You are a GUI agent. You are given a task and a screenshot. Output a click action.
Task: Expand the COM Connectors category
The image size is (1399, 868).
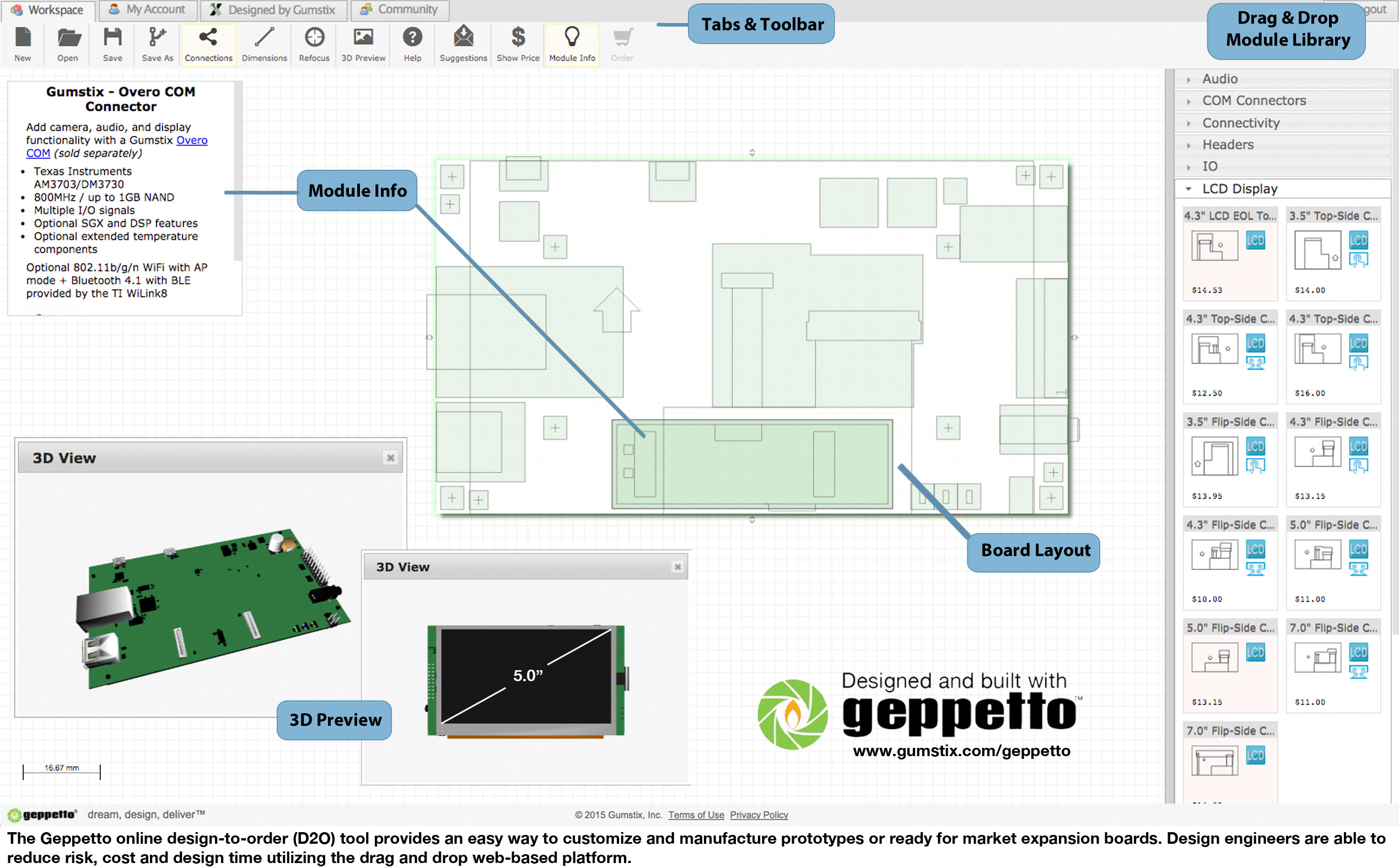click(x=1283, y=100)
